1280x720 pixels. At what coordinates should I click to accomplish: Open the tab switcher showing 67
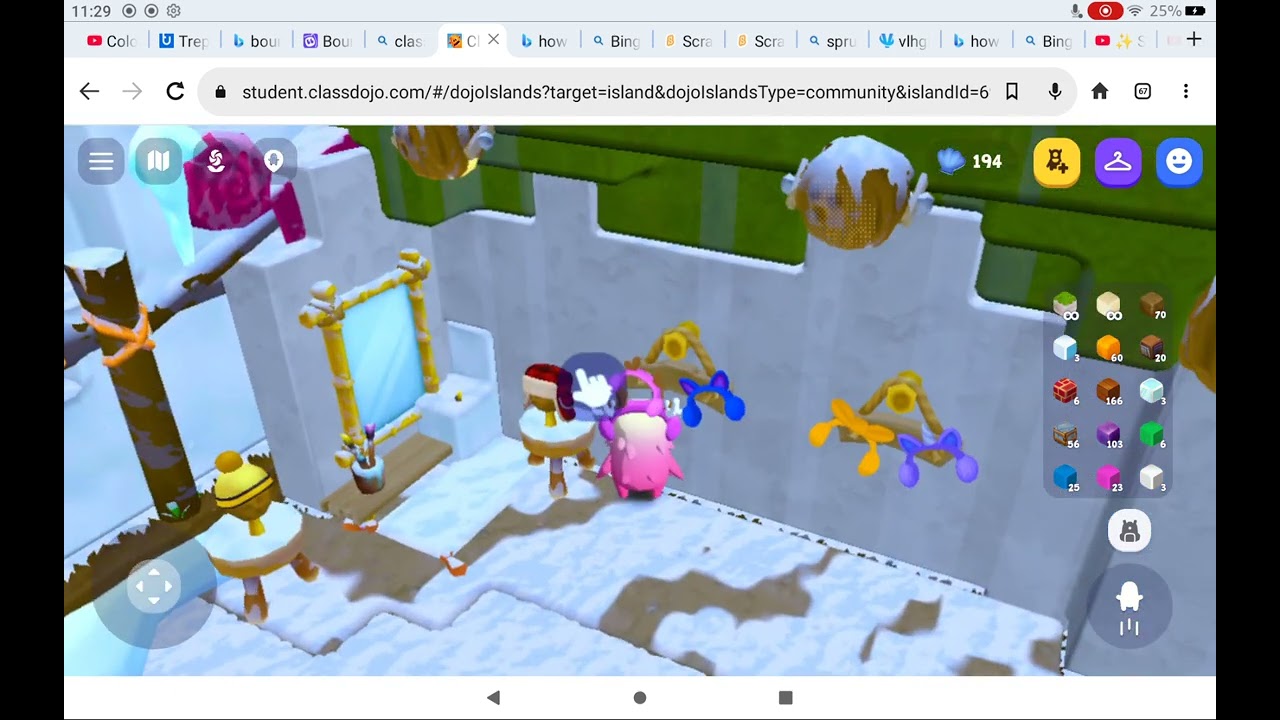tap(1143, 91)
